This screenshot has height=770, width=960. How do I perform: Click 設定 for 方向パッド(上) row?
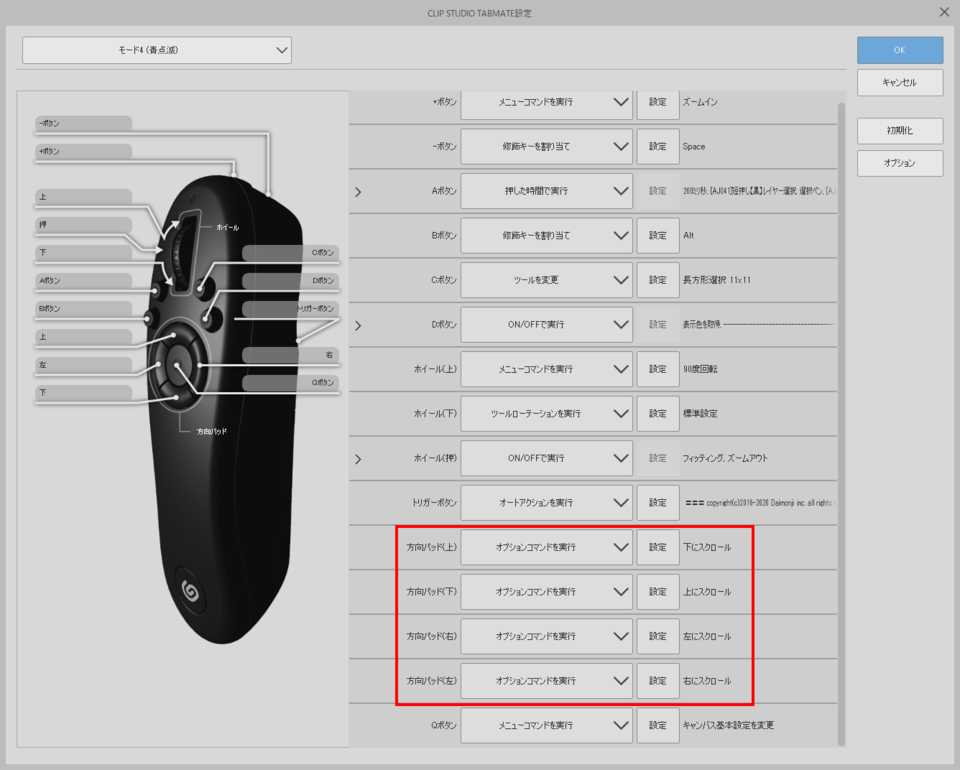pyautogui.click(x=657, y=548)
